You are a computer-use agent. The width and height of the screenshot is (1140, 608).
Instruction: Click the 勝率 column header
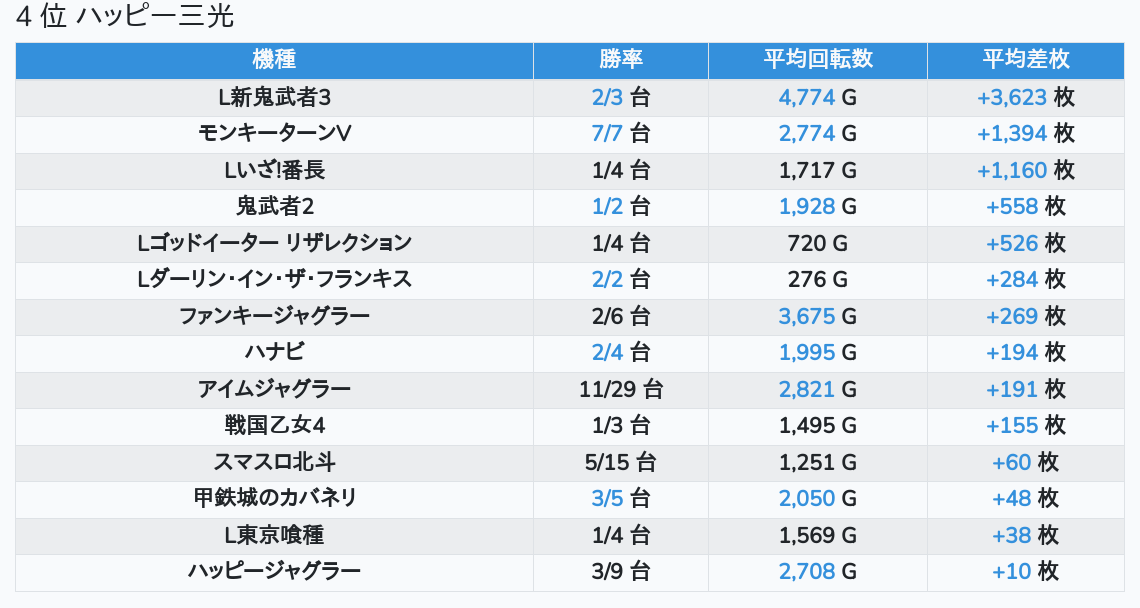pos(620,60)
